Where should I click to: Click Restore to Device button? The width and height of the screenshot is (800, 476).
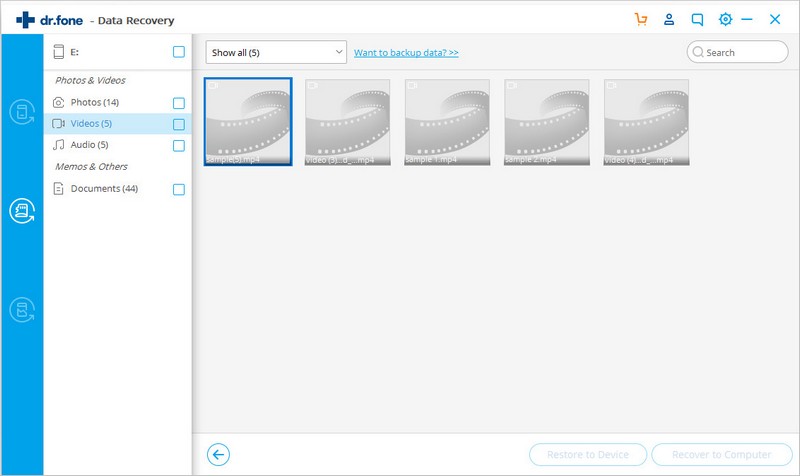coord(588,455)
